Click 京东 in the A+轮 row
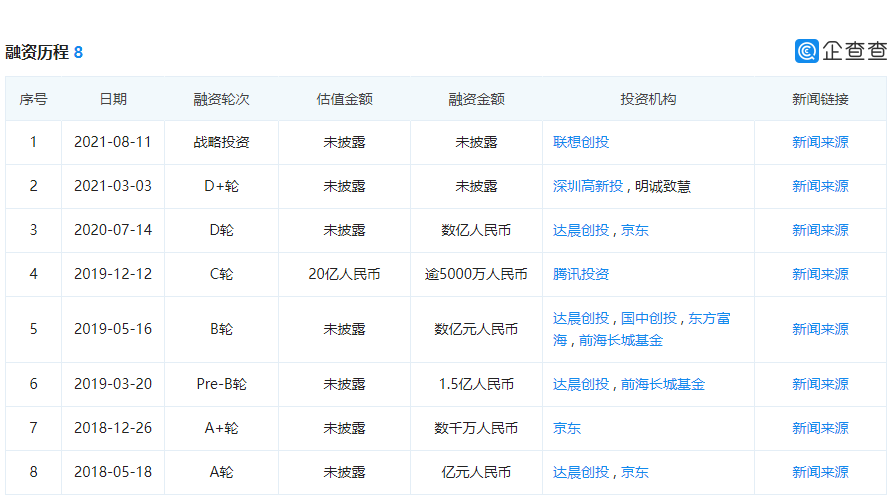This screenshot has width=893, height=499. click(567, 428)
